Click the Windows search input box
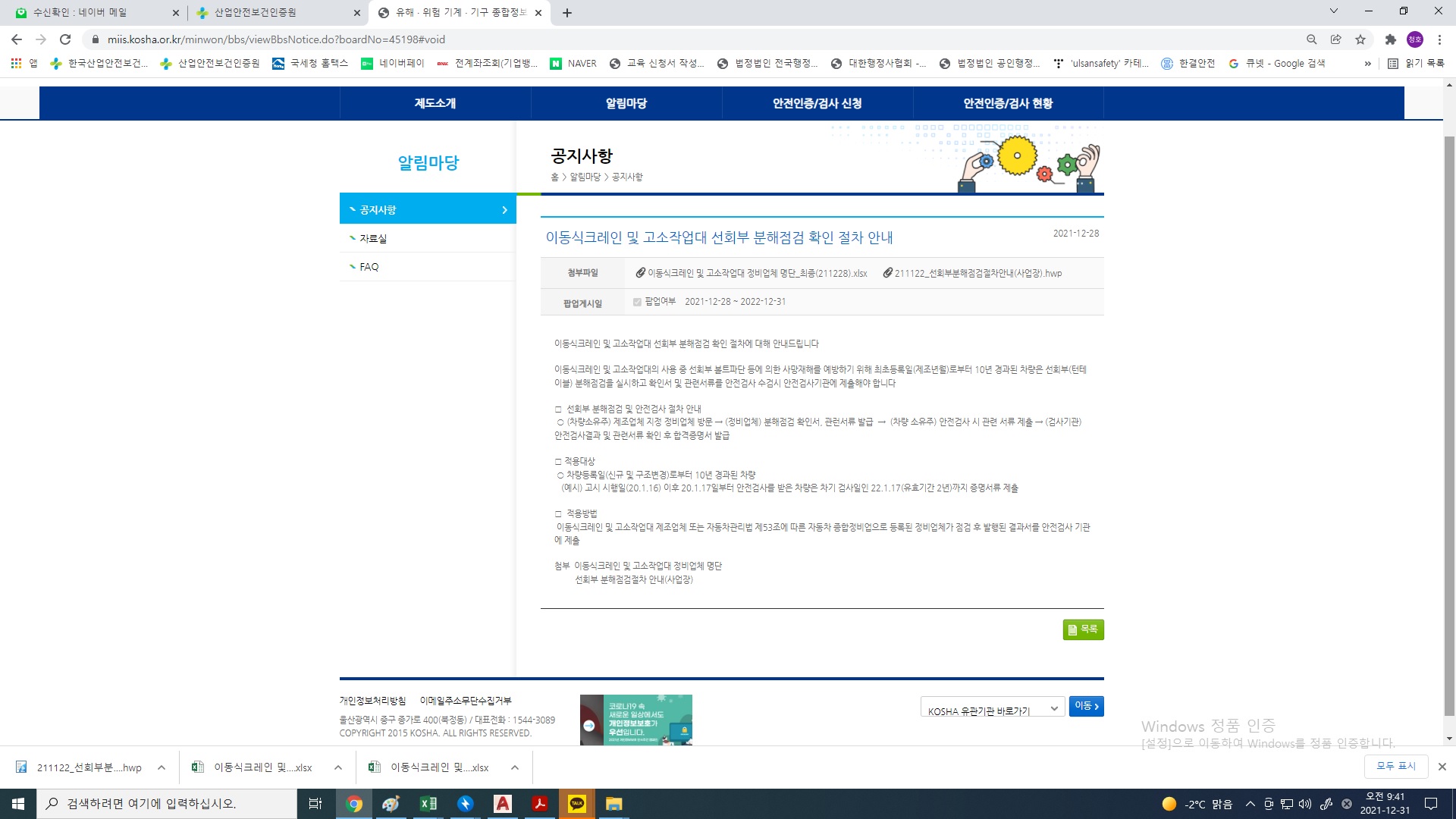Screen dimensions: 1456x819 pos(167,804)
